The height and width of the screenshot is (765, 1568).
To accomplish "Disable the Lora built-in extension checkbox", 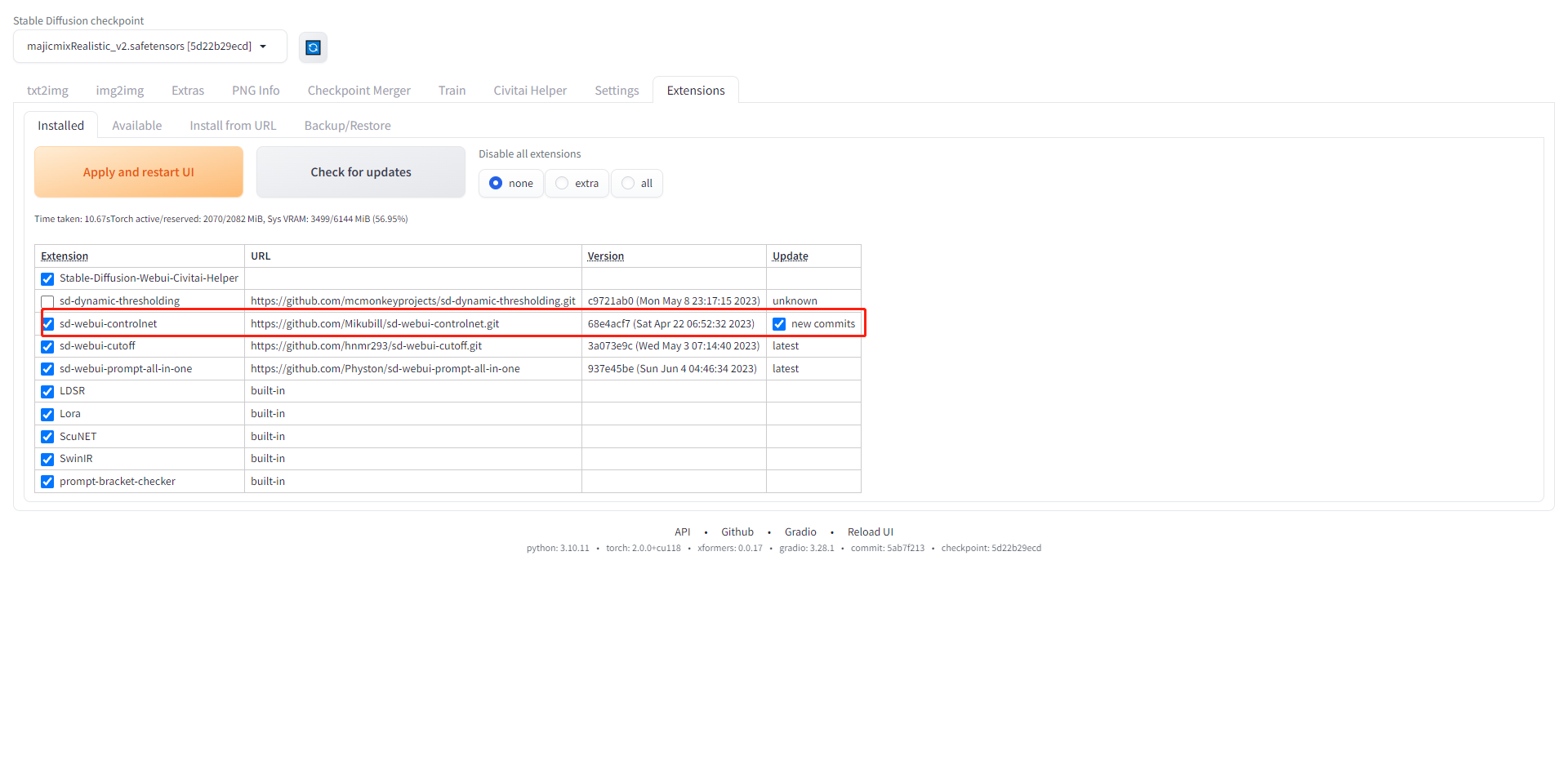I will pos(47,415).
